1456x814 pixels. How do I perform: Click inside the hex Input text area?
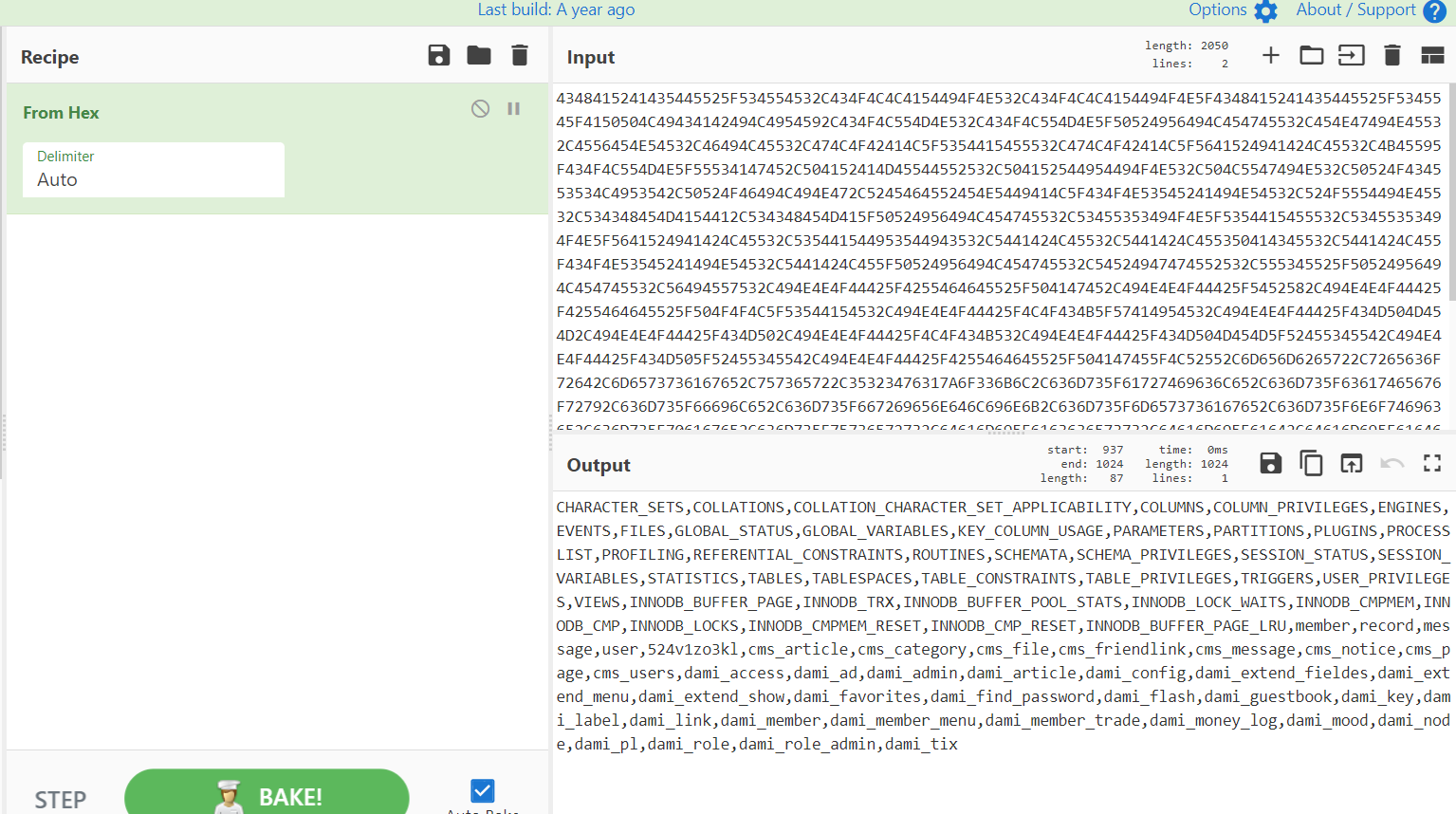tap(999, 256)
